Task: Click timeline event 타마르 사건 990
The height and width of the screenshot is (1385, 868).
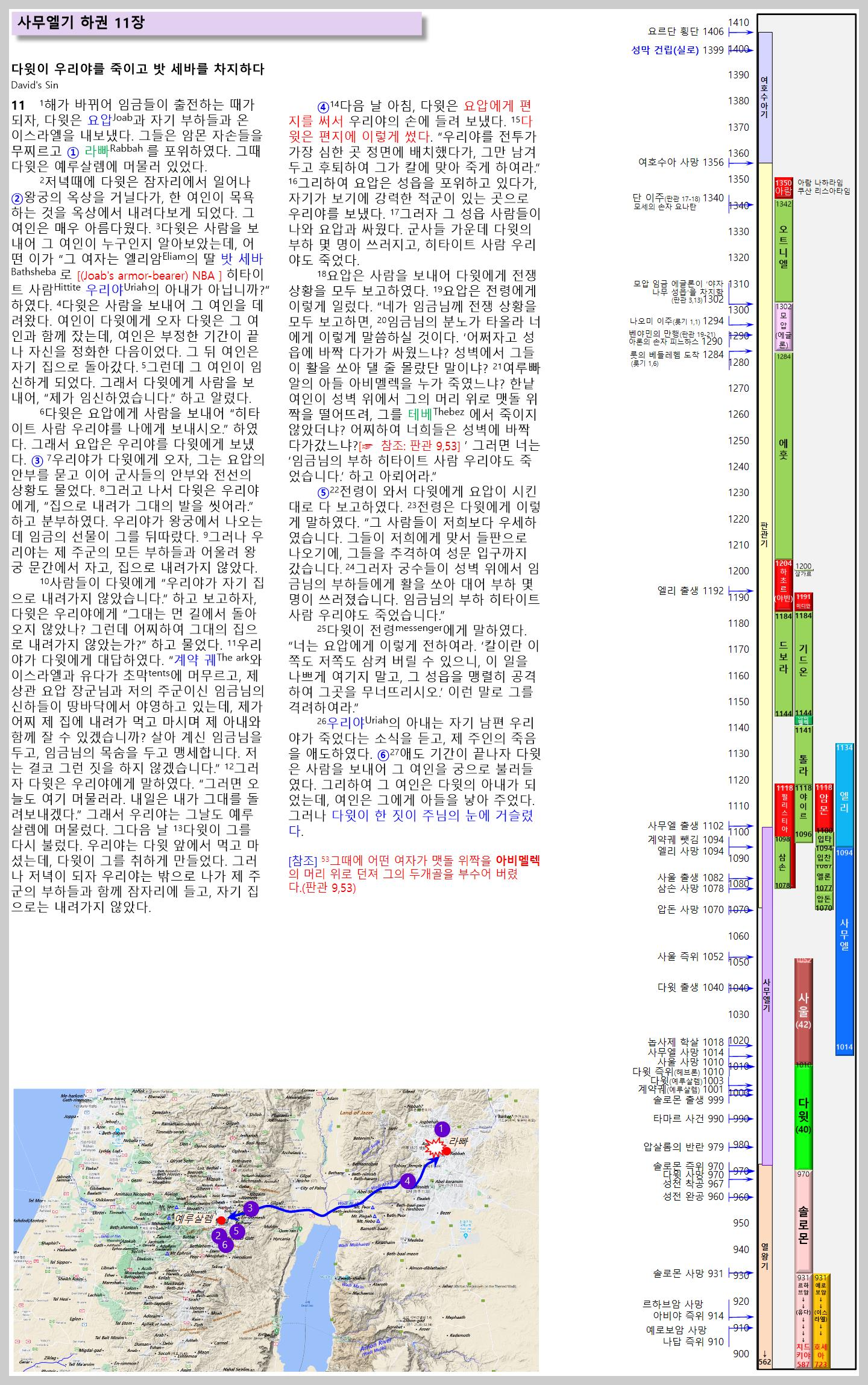Action: point(689,1118)
